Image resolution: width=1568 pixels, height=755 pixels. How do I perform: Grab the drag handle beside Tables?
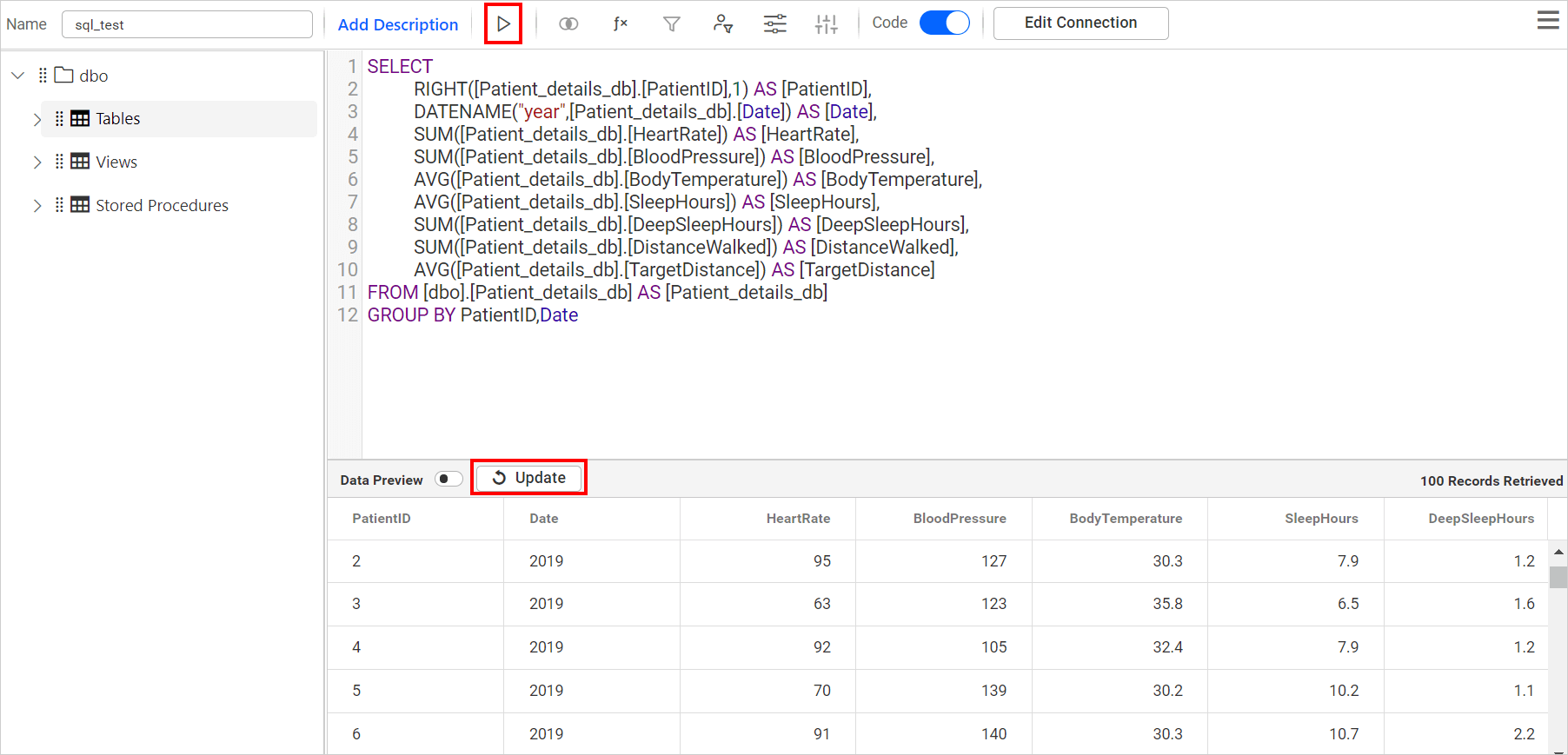(59, 118)
